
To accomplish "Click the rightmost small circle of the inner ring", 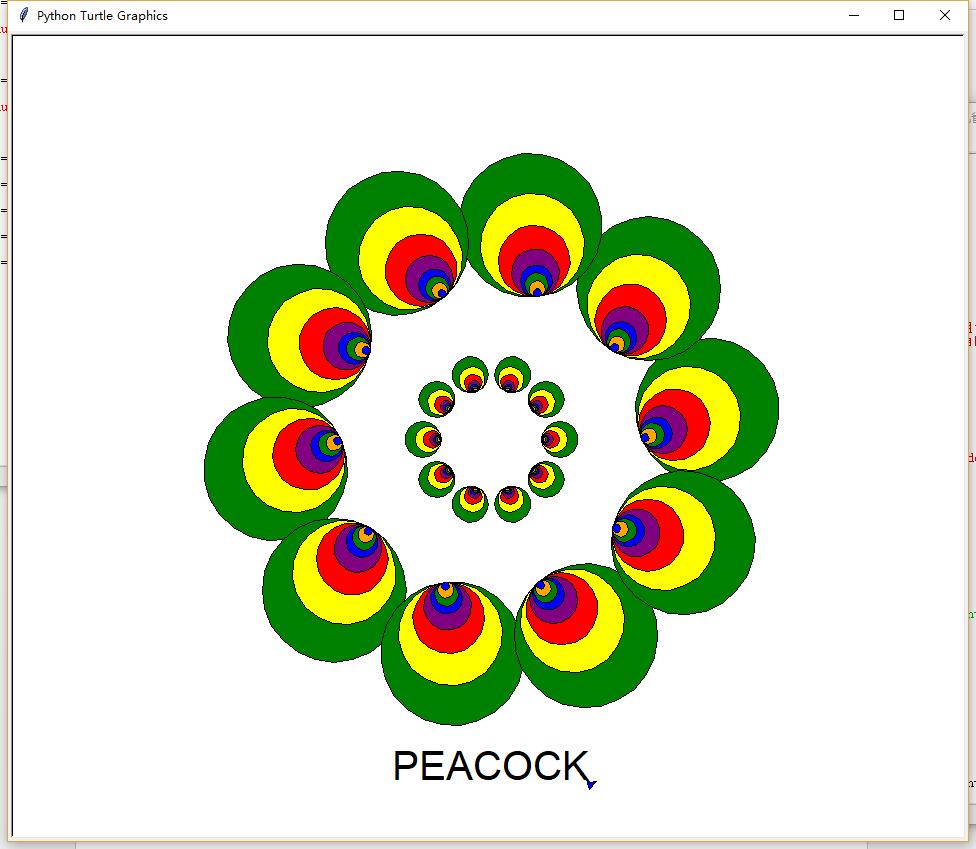I will click(559, 439).
